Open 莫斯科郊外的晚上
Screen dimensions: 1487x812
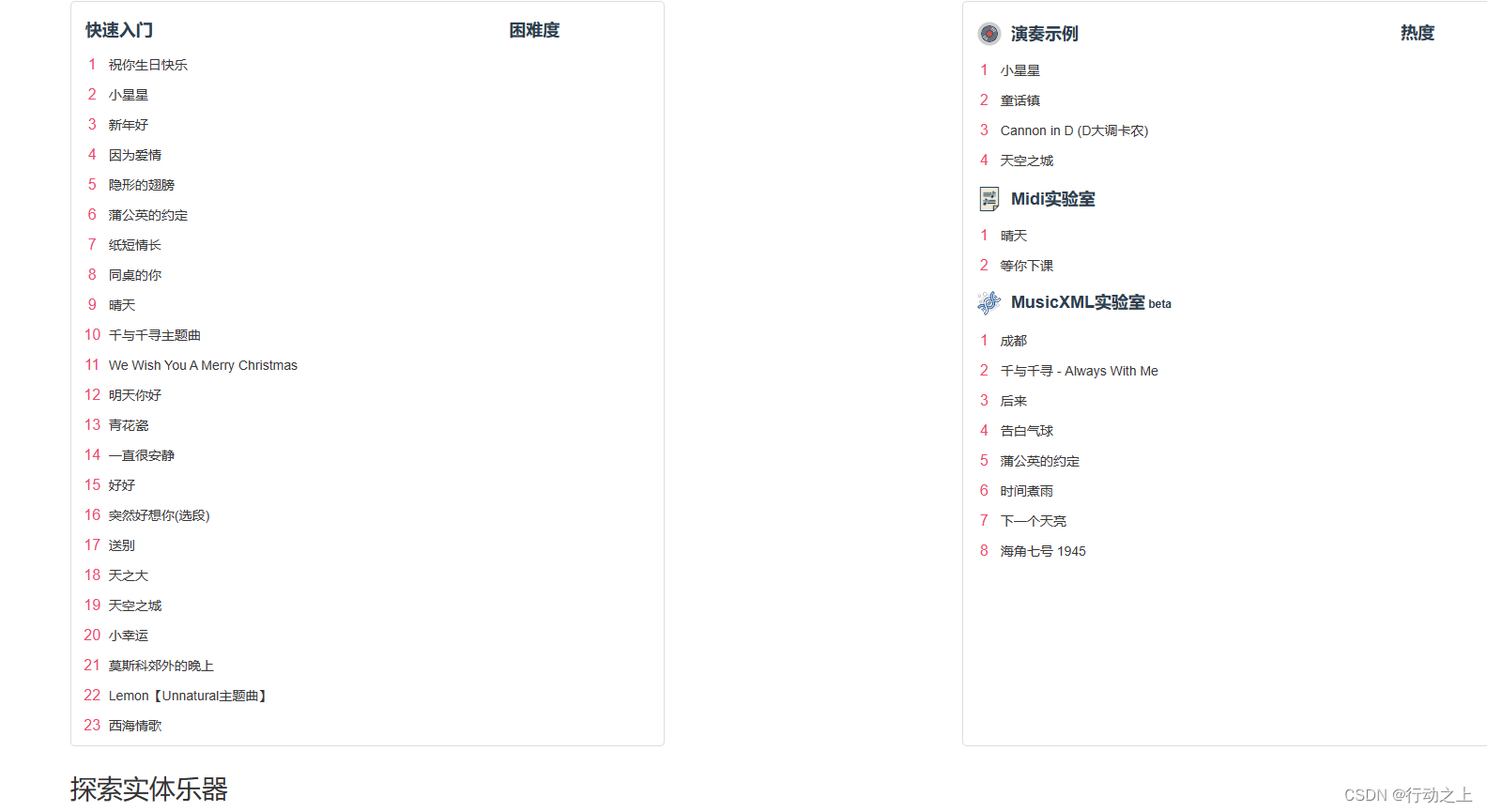[161, 666]
